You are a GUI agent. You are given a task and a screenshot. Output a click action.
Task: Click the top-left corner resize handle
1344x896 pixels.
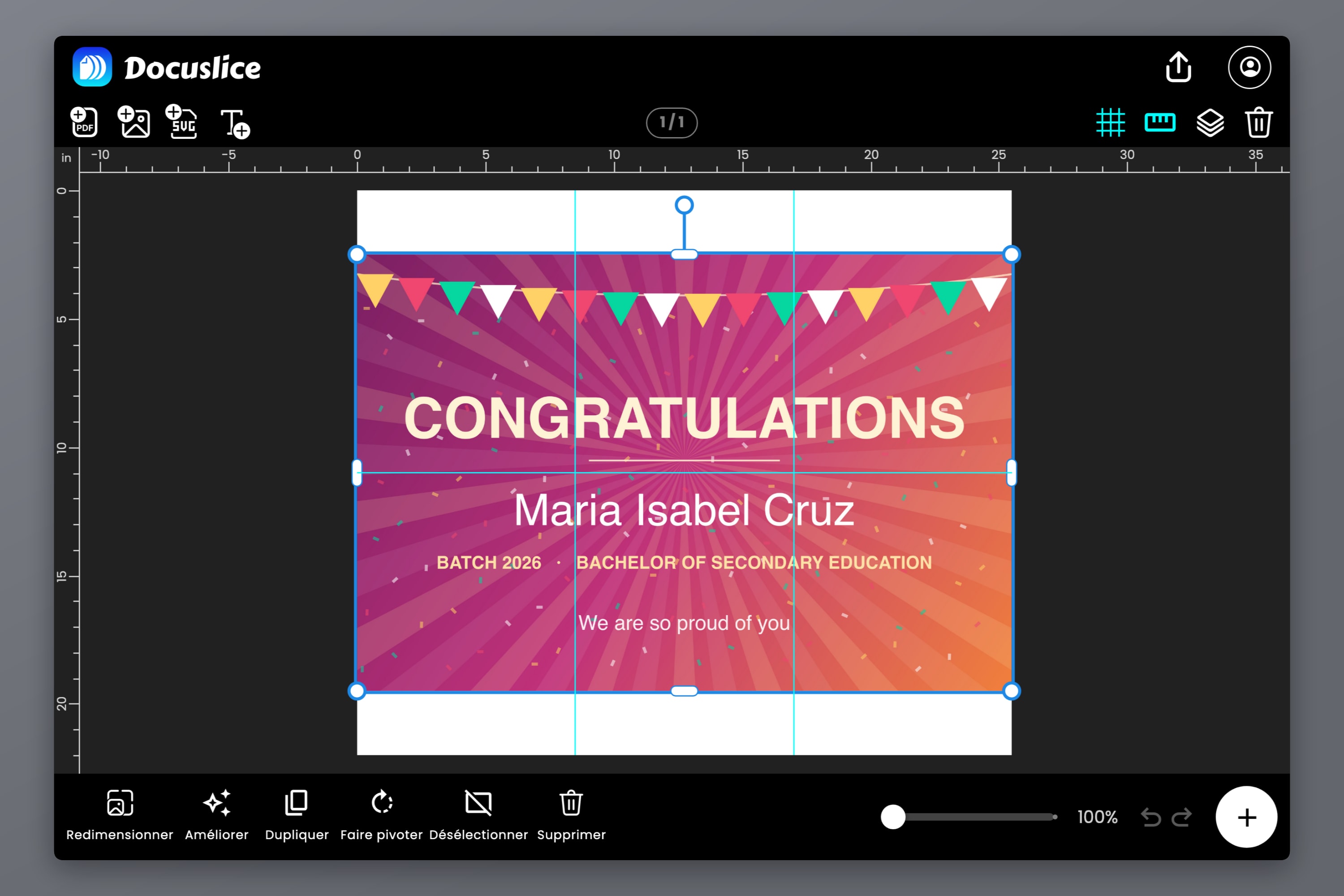[x=357, y=254]
